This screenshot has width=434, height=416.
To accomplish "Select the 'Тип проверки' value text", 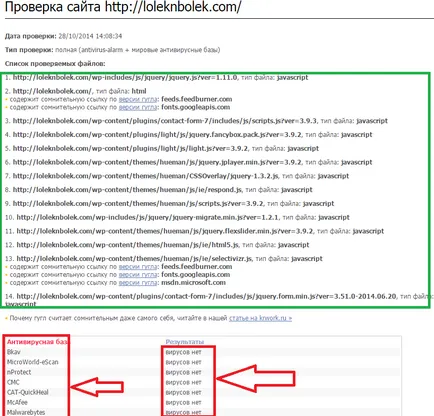I will tap(137, 50).
